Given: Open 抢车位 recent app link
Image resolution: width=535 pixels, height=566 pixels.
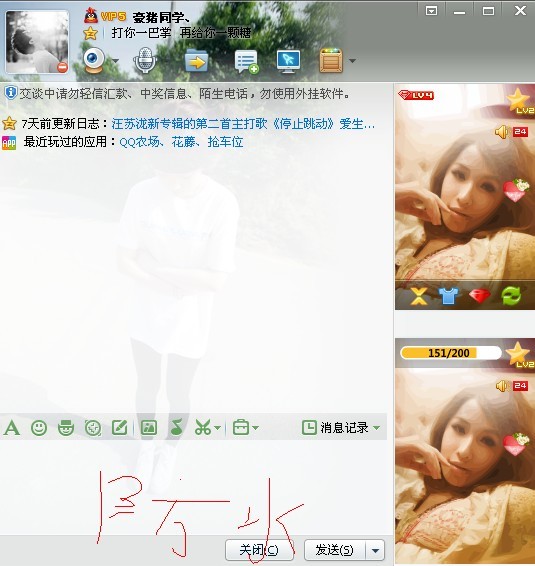Looking at the screenshot, I should [225, 142].
